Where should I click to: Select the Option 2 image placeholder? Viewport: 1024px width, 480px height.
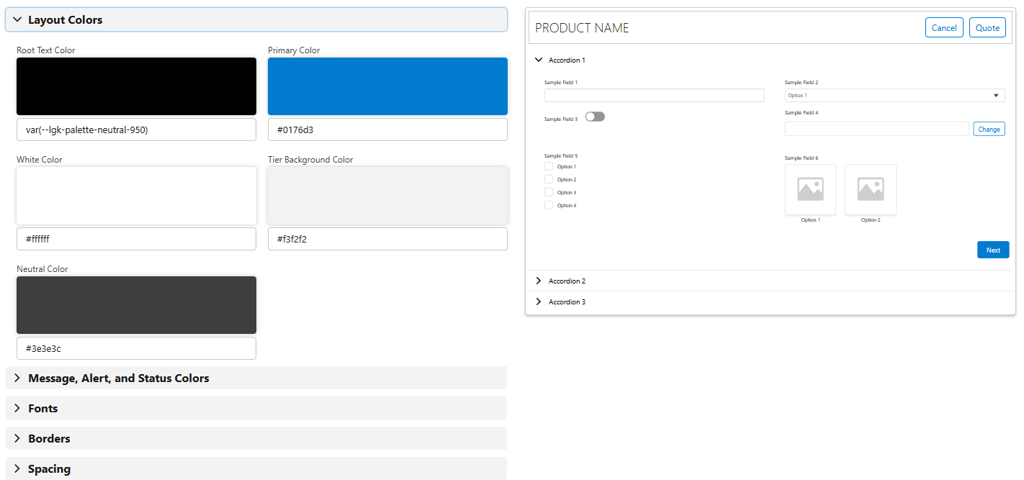coord(871,189)
